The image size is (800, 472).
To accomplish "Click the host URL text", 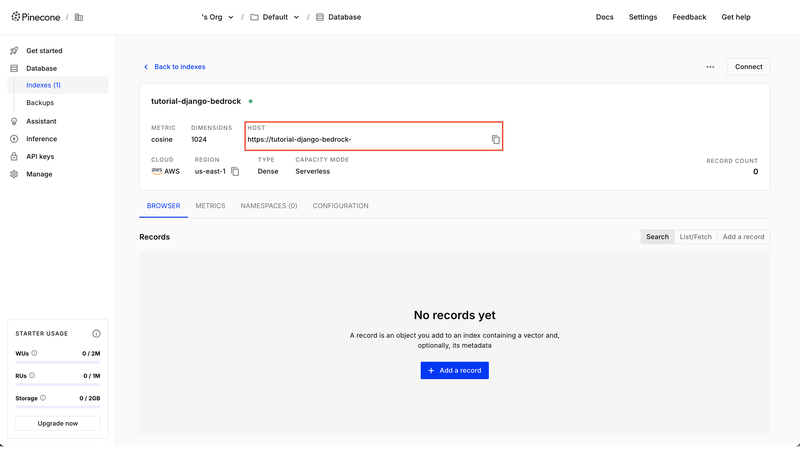I will [x=299, y=139].
